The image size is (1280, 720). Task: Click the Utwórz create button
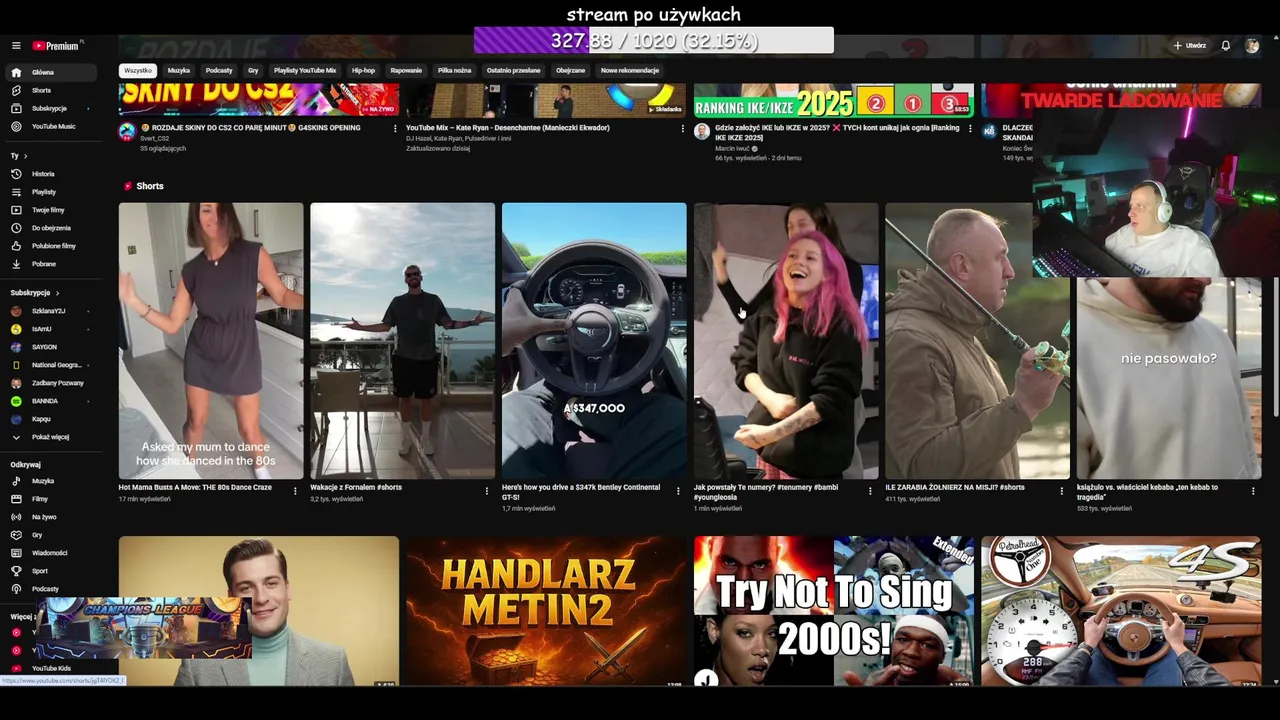(x=1190, y=46)
